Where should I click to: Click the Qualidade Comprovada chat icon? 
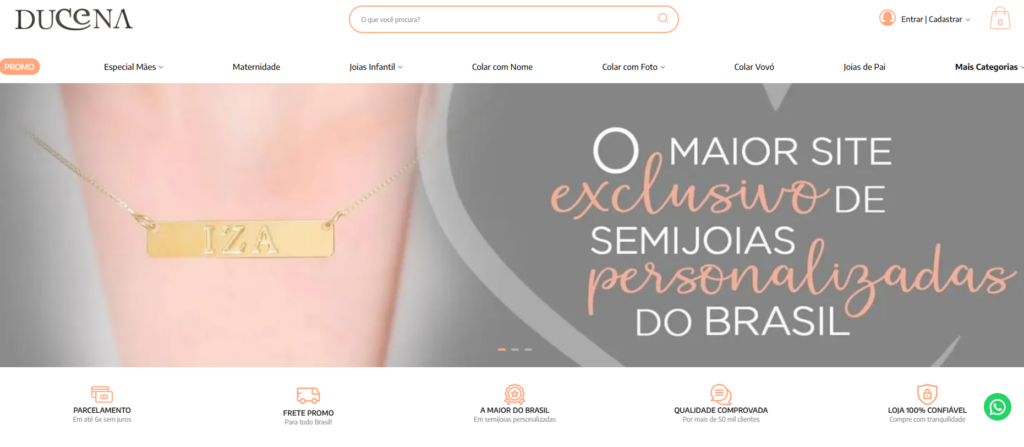click(x=721, y=394)
